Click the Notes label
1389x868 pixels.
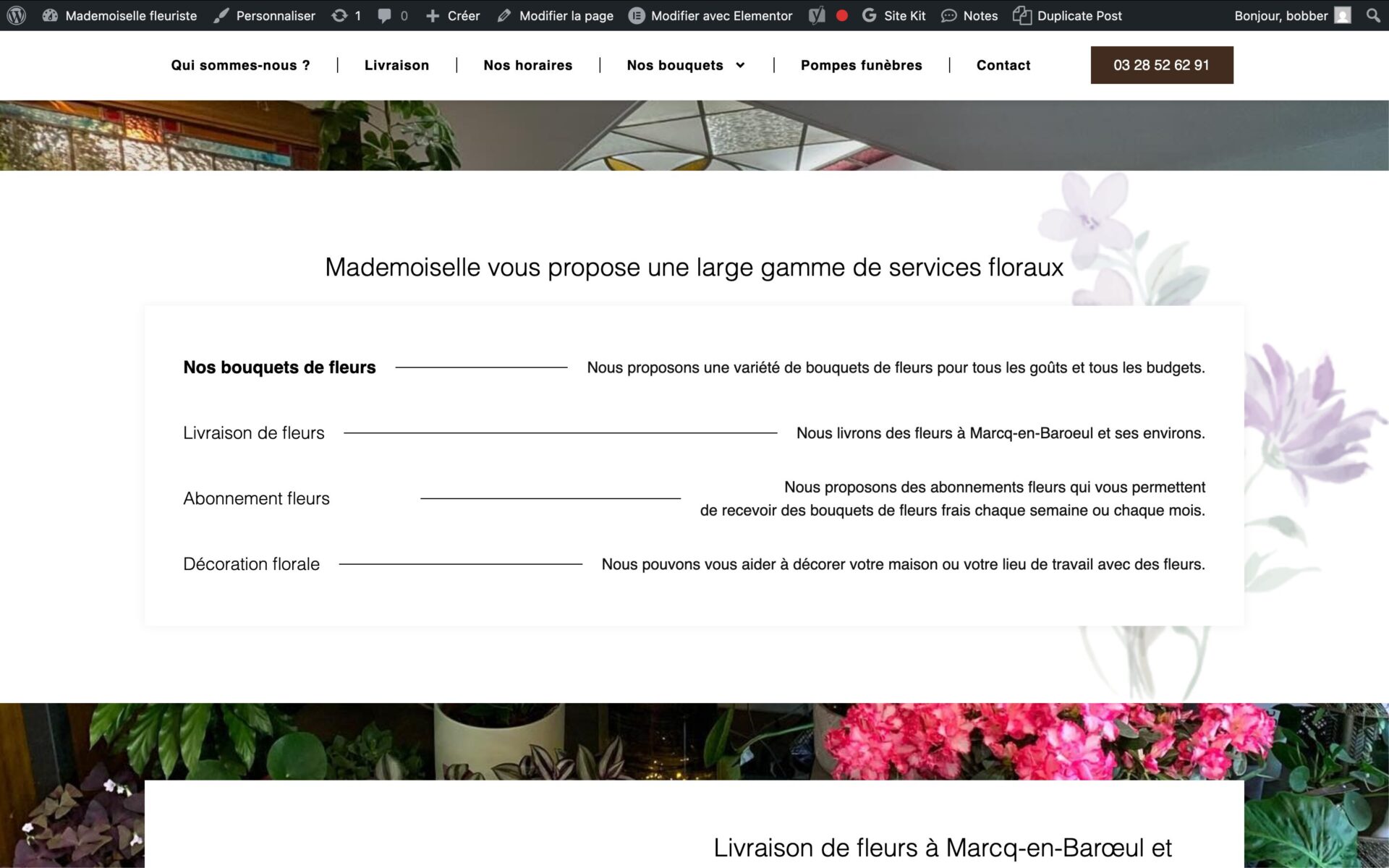coord(980,15)
